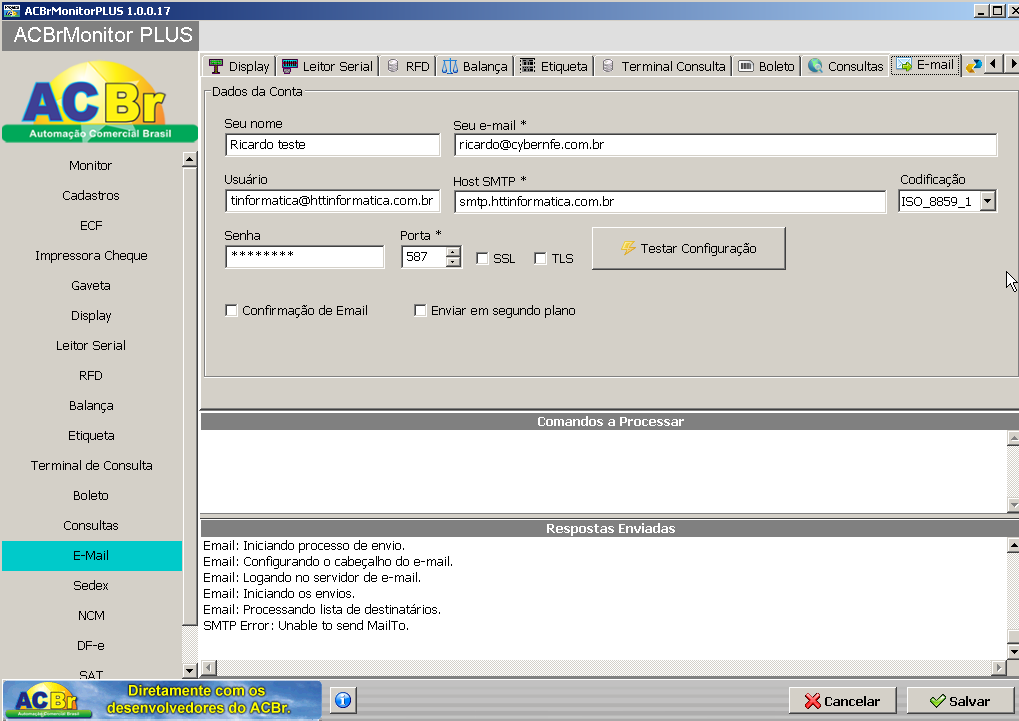Switch to the Display tab

tap(239, 66)
